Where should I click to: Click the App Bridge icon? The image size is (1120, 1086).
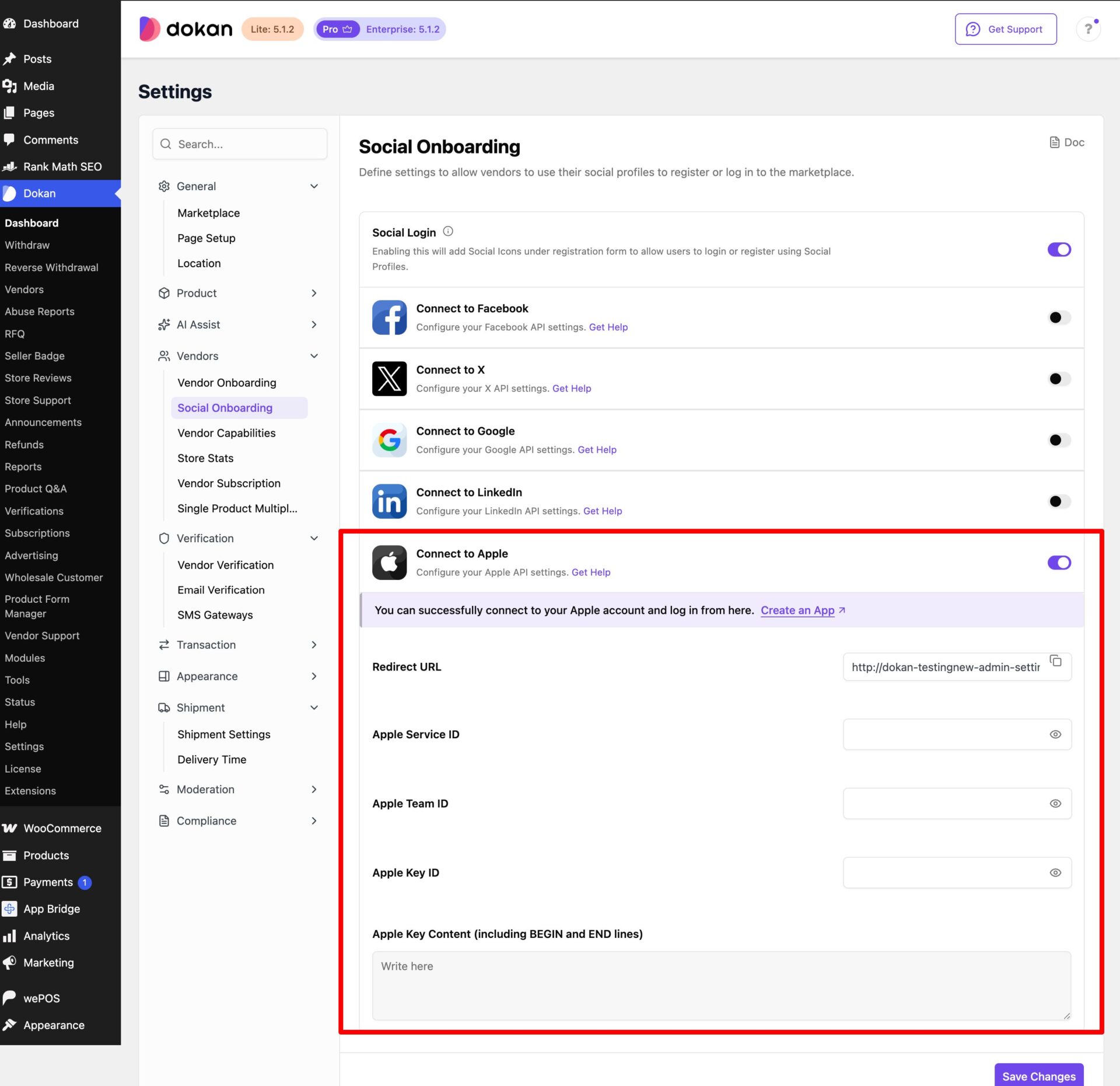(x=9, y=909)
